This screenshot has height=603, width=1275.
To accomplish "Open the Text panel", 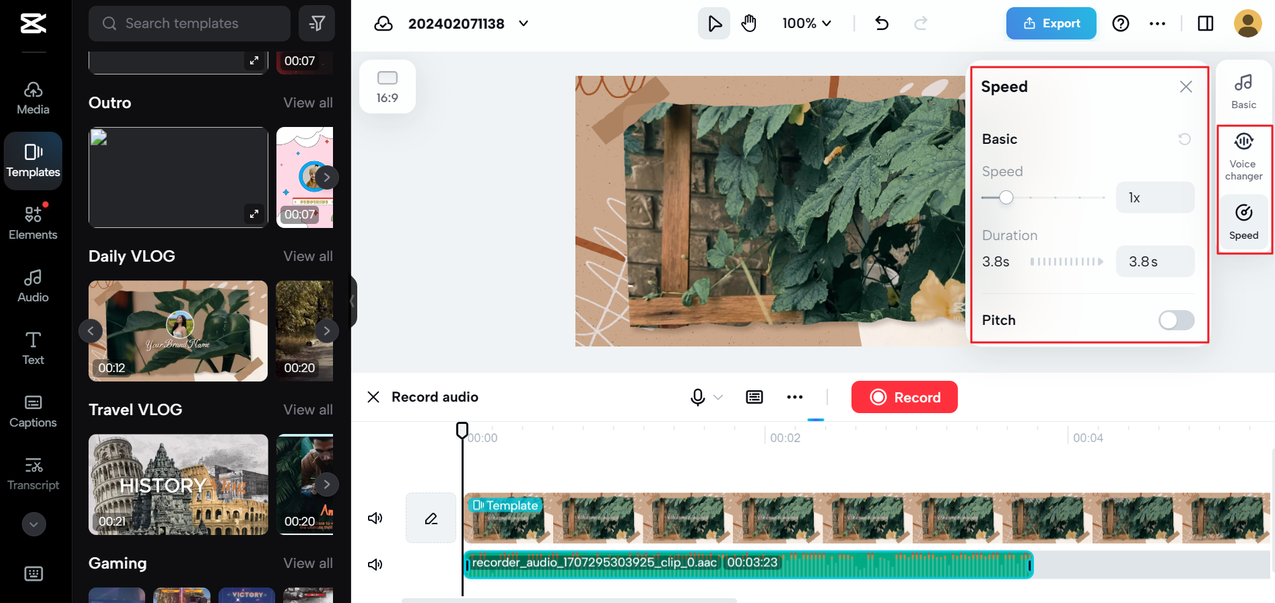I will tap(33, 348).
